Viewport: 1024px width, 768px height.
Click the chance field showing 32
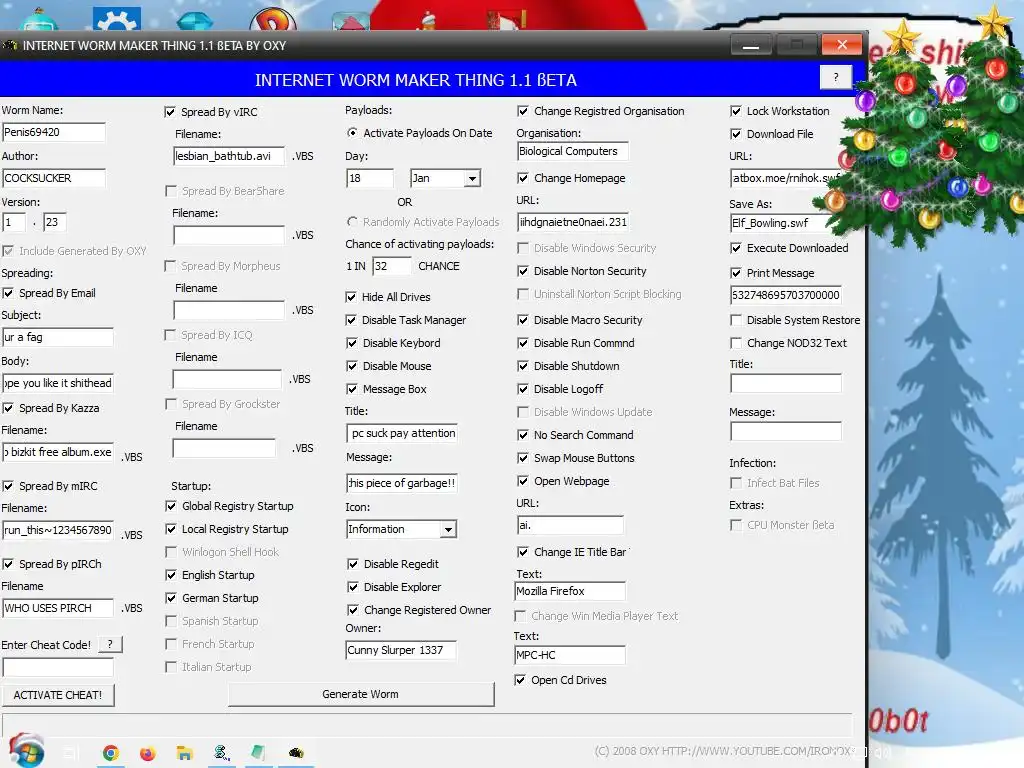[392, 266]
